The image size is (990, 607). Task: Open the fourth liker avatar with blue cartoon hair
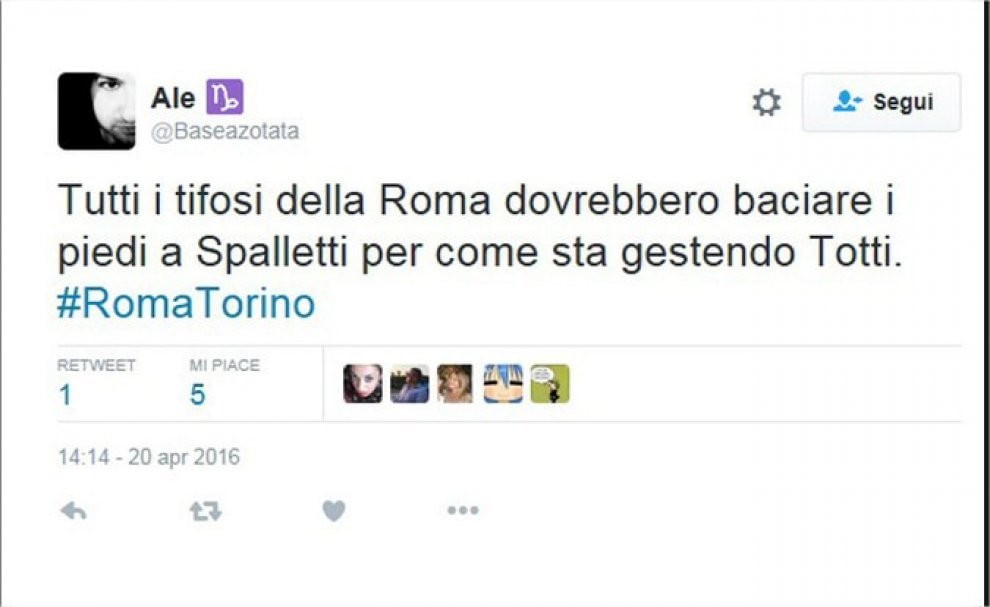pos(503,383)
